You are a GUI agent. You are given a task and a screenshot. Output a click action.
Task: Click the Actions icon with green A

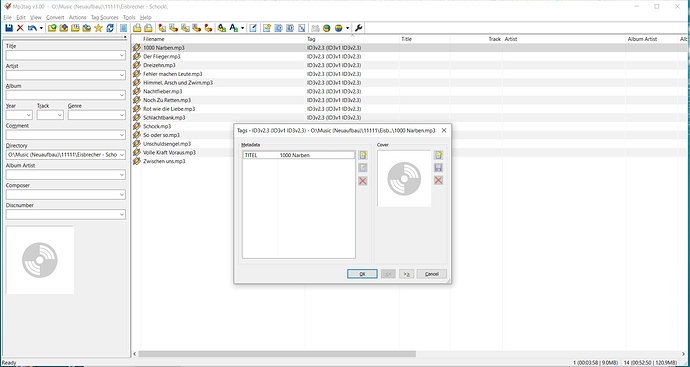tap(222, 28)
